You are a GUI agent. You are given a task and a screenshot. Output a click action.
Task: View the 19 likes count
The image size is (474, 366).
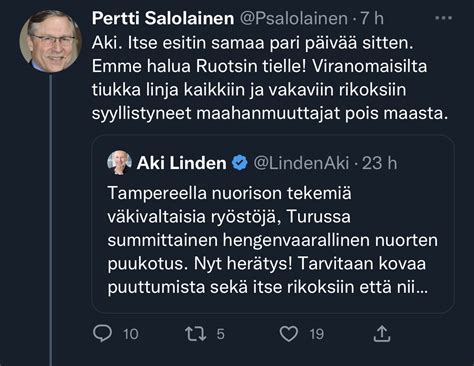tap(317, 334)
